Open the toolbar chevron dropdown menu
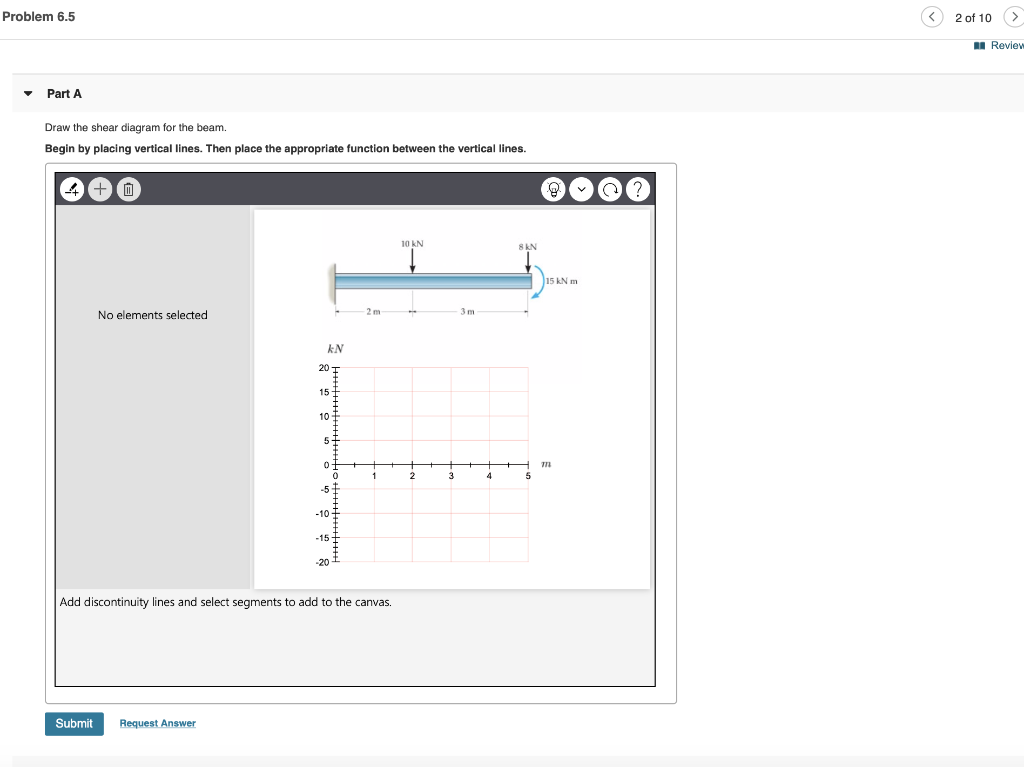The width and height of the screenshot is (1024, 767). click(581, 189)
